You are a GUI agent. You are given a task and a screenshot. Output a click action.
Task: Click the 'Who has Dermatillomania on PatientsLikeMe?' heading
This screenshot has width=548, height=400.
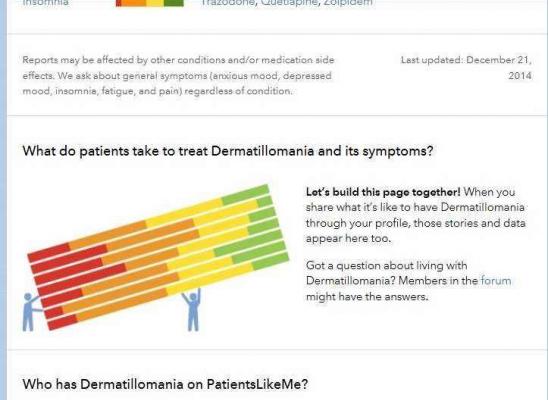tap(165, 384)
